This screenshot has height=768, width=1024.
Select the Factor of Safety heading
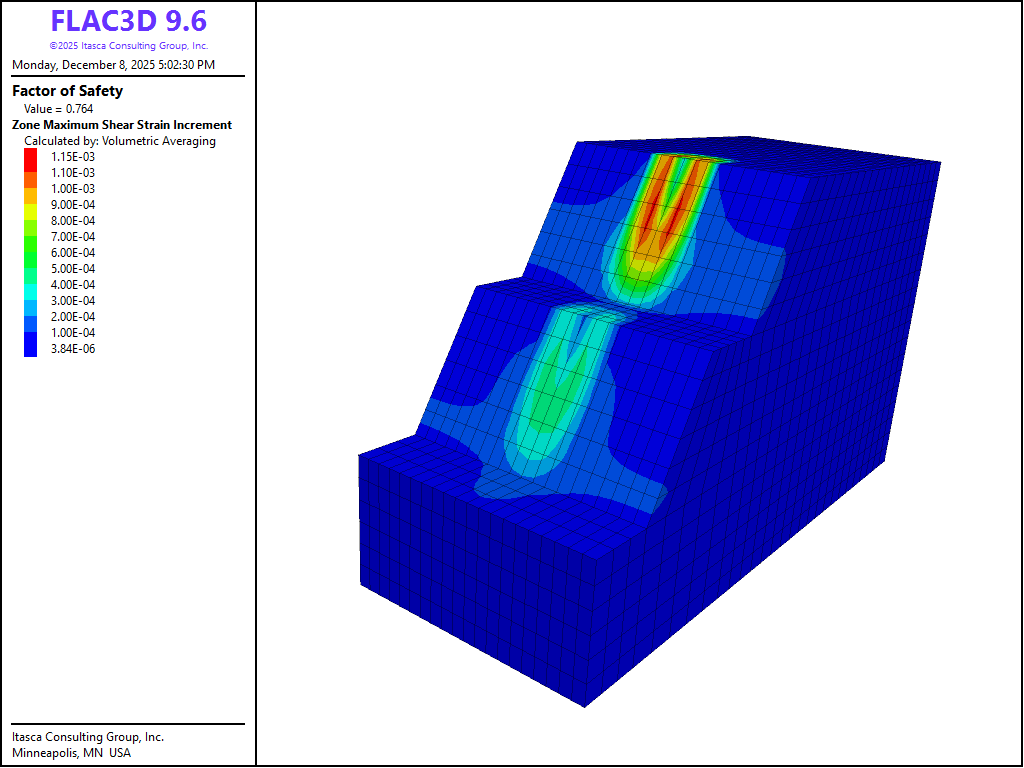pyautogui.click(x=67, y=91)
